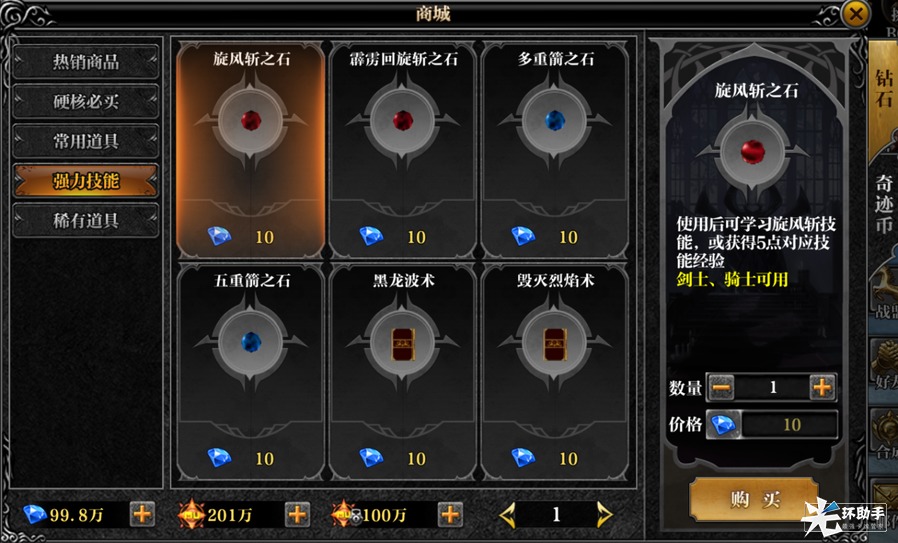The height and width of the screenshot is (543, 898).
Task: Pick the 五重箭之石 blue gem item
Action: 251,372
